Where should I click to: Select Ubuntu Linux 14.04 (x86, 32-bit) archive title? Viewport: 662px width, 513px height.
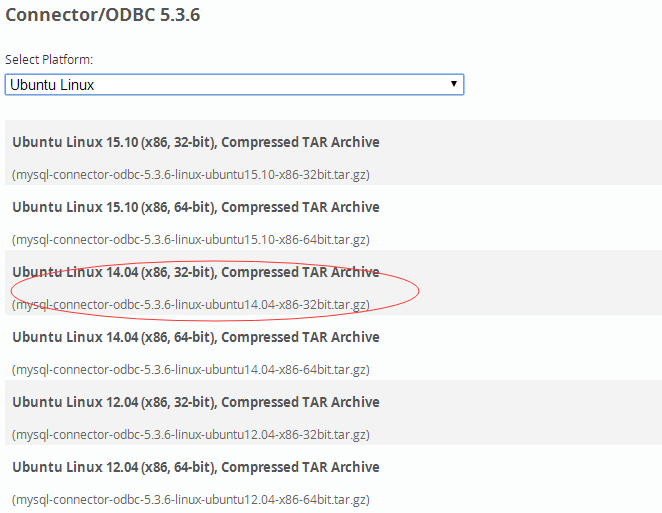point(196,272)
